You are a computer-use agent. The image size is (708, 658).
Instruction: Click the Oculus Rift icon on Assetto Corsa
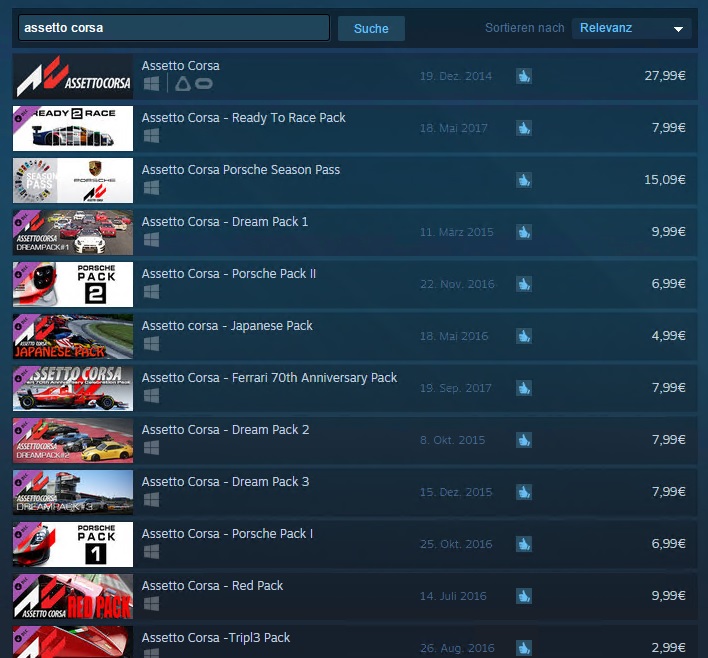pyautogui.click(x=204, y=84)
